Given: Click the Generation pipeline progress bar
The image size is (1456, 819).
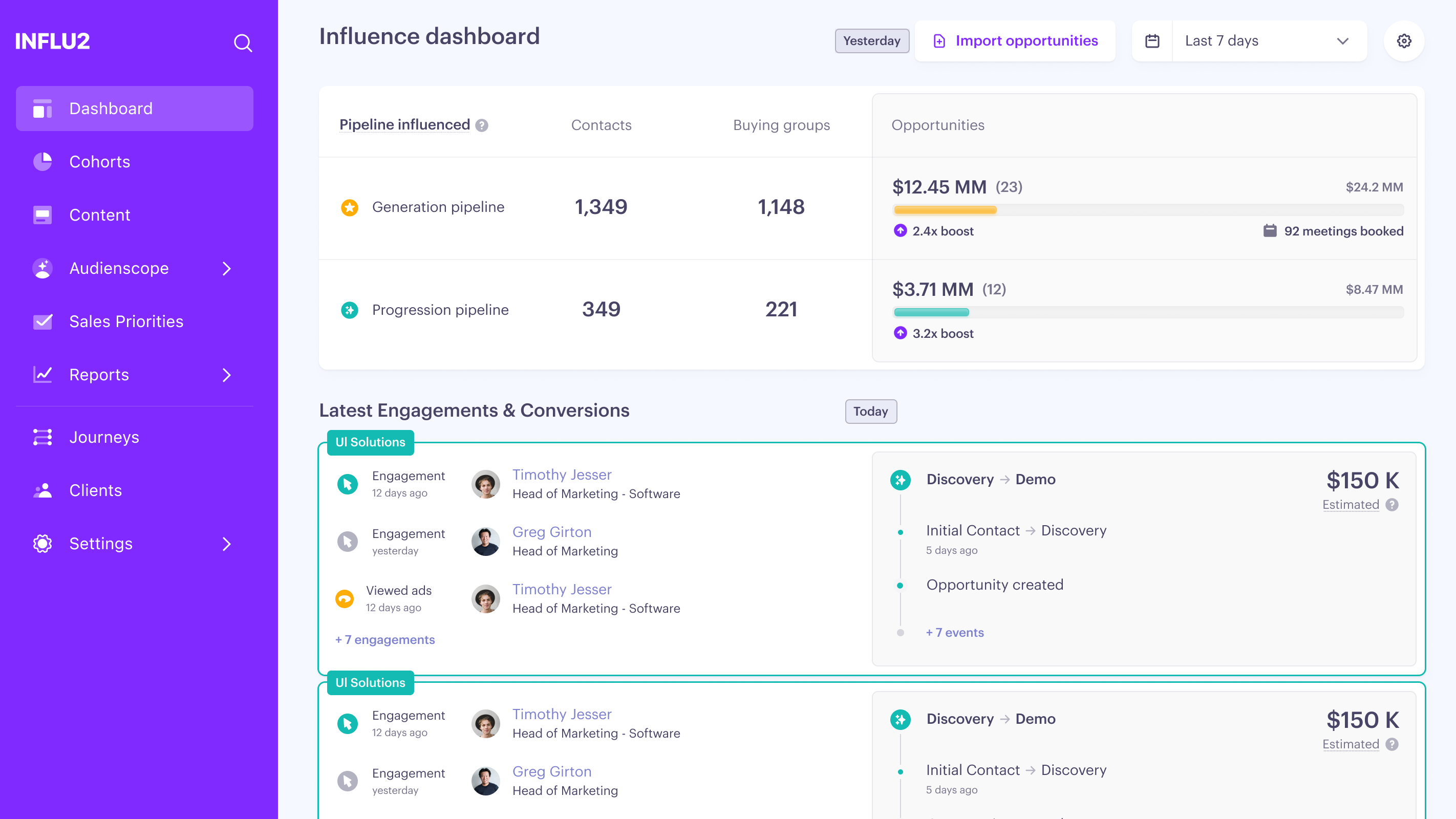Looking at the screenshot, I should [x=944, y=209].
